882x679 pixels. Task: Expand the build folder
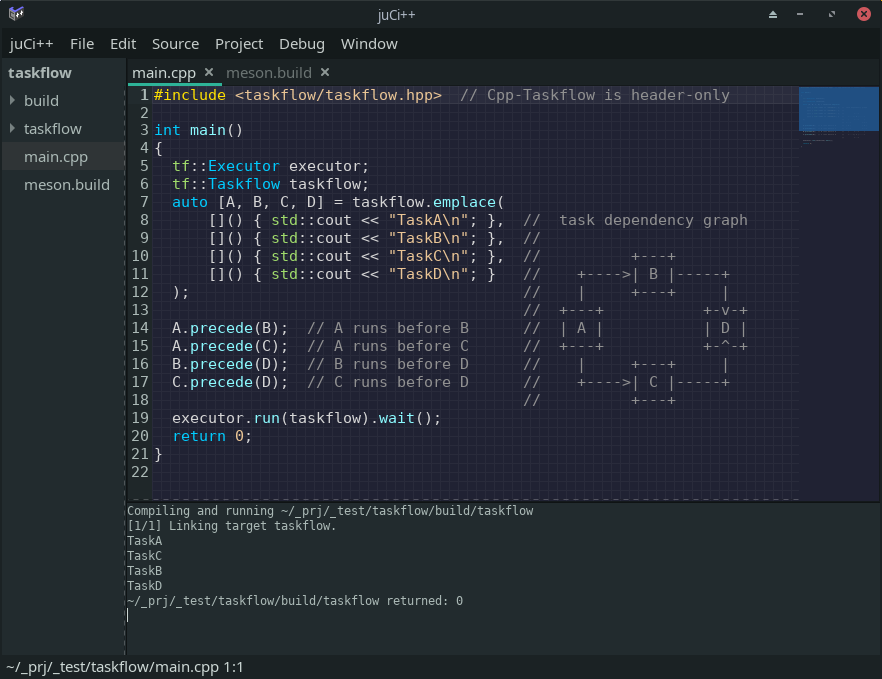pyautogui.click(x=12, y=100)
